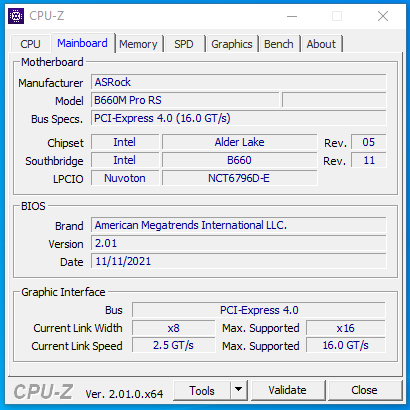Switch to the CPU tab
This screenshot has width=410, height=410.
(x=30, y=44)
